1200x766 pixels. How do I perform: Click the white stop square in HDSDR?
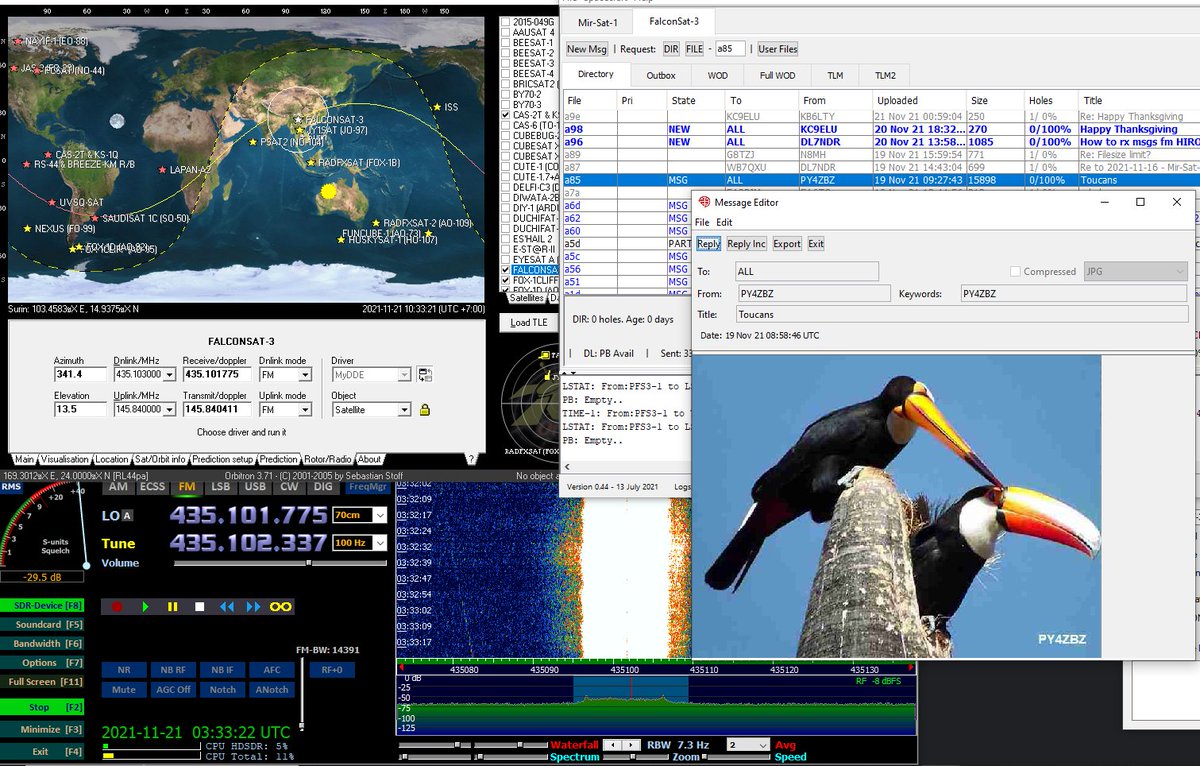[x=199, y=607]
